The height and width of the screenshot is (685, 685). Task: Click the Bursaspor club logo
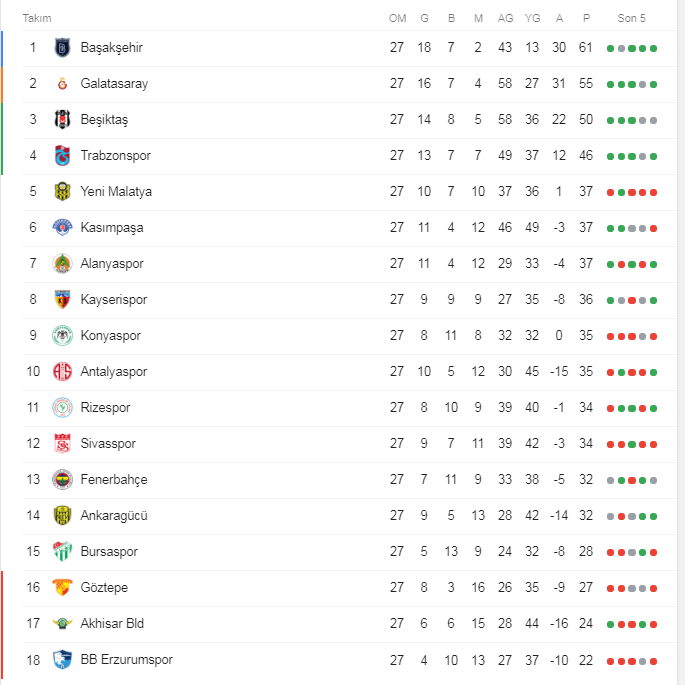click(x=63, y=552)
